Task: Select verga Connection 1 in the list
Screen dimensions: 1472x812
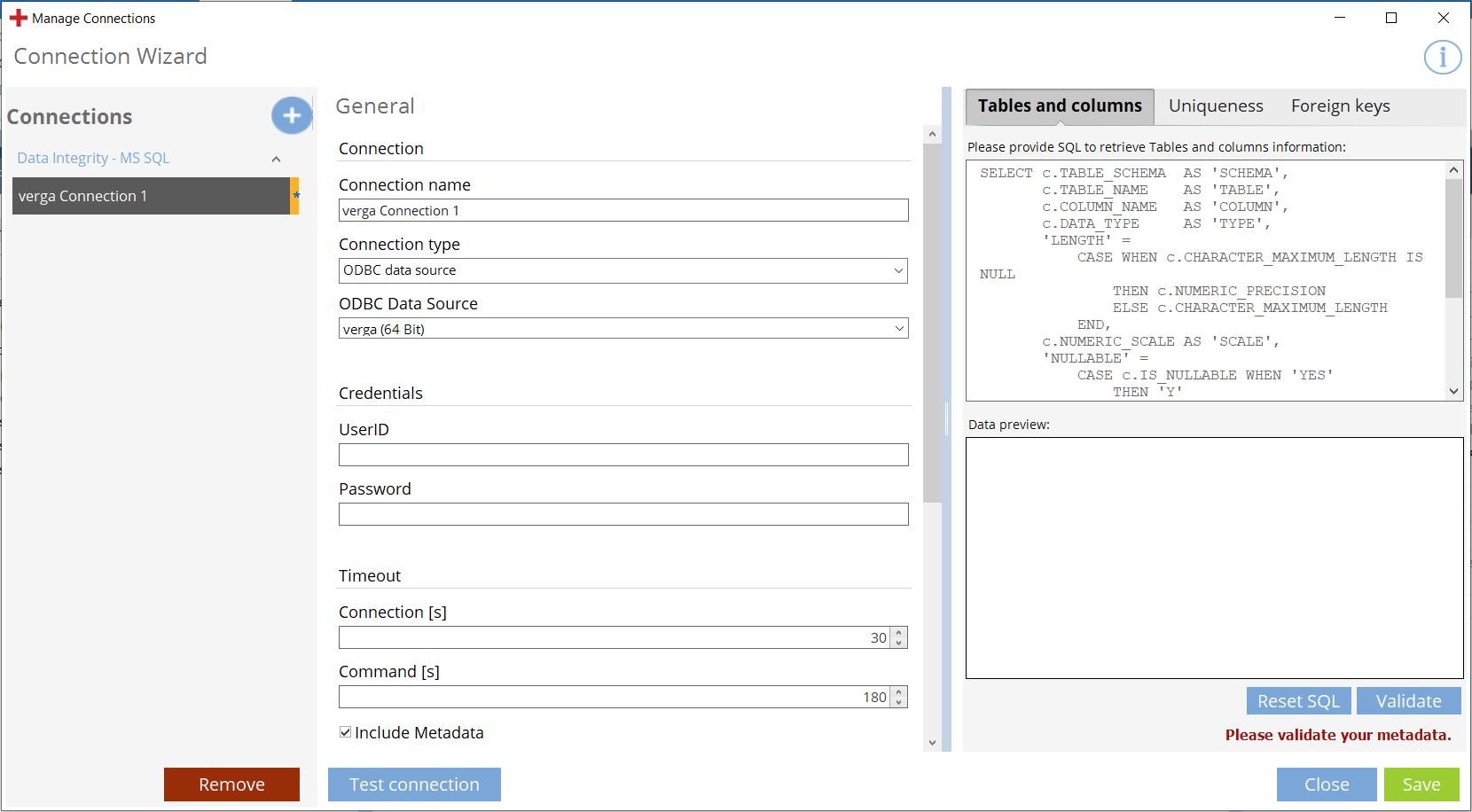Action: pyautogui.click(x=151, y=196)
